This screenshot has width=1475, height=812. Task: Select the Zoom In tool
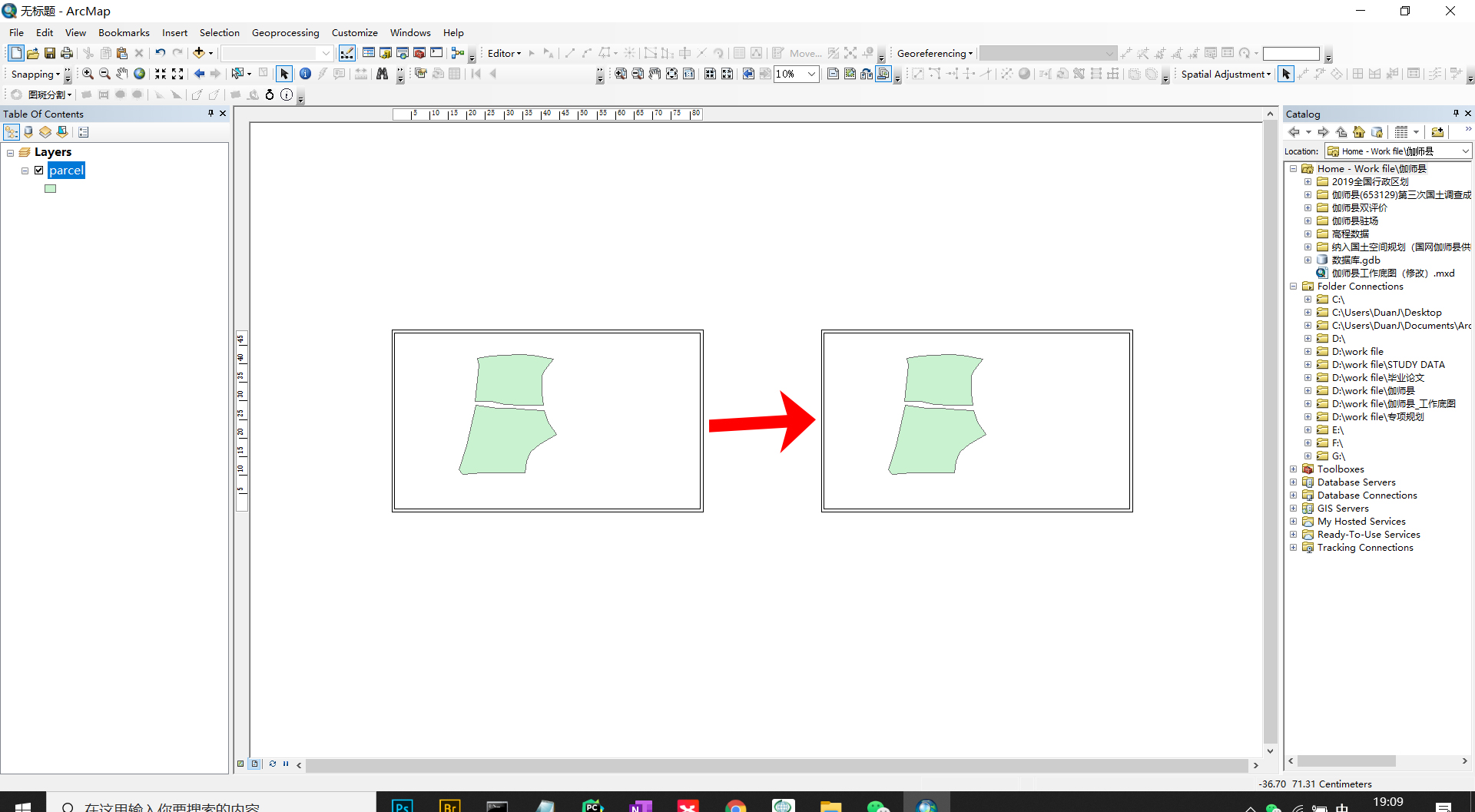click(x=88, y=74)
